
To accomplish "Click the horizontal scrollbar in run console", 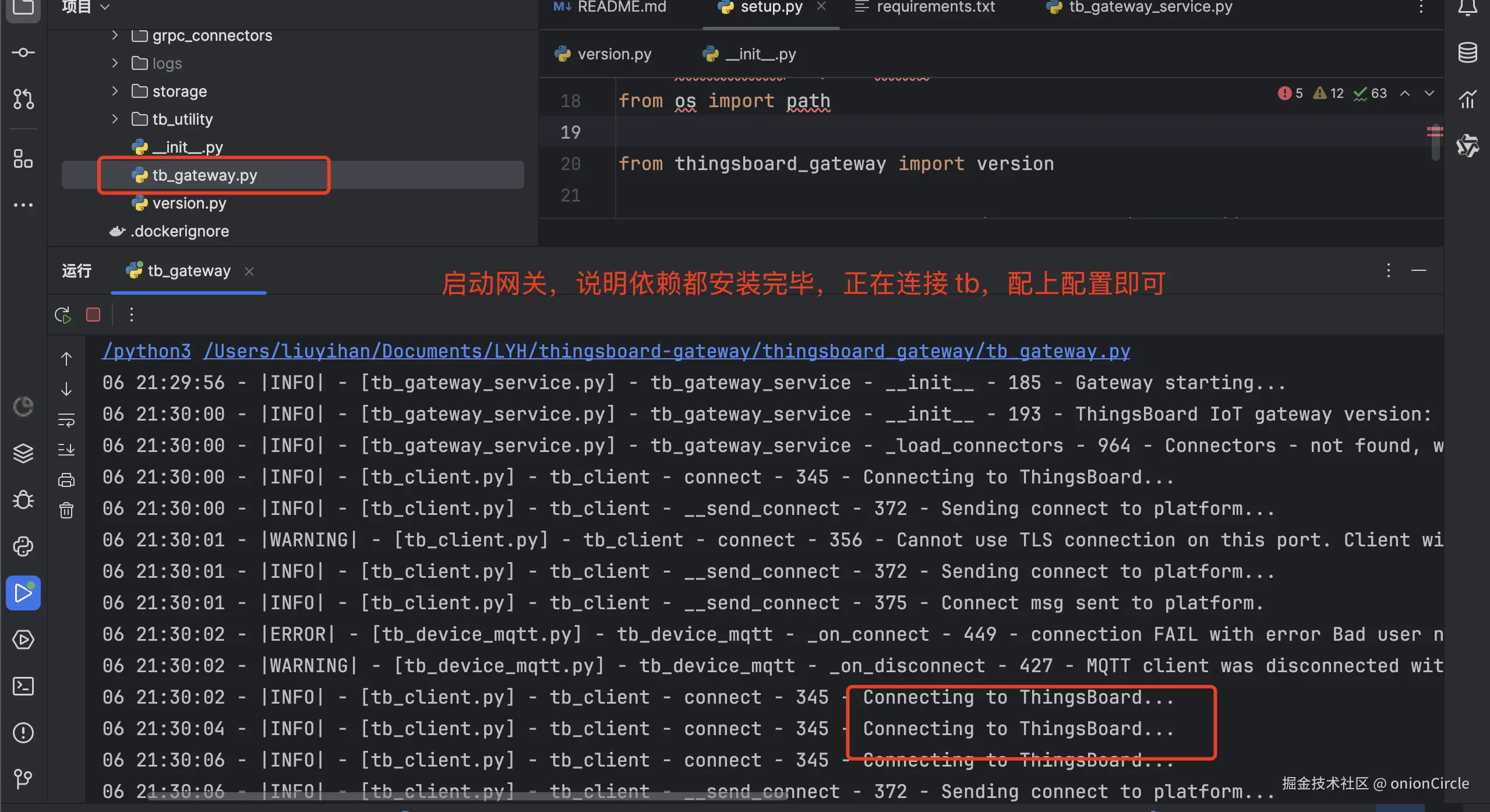I will (466, 796).
